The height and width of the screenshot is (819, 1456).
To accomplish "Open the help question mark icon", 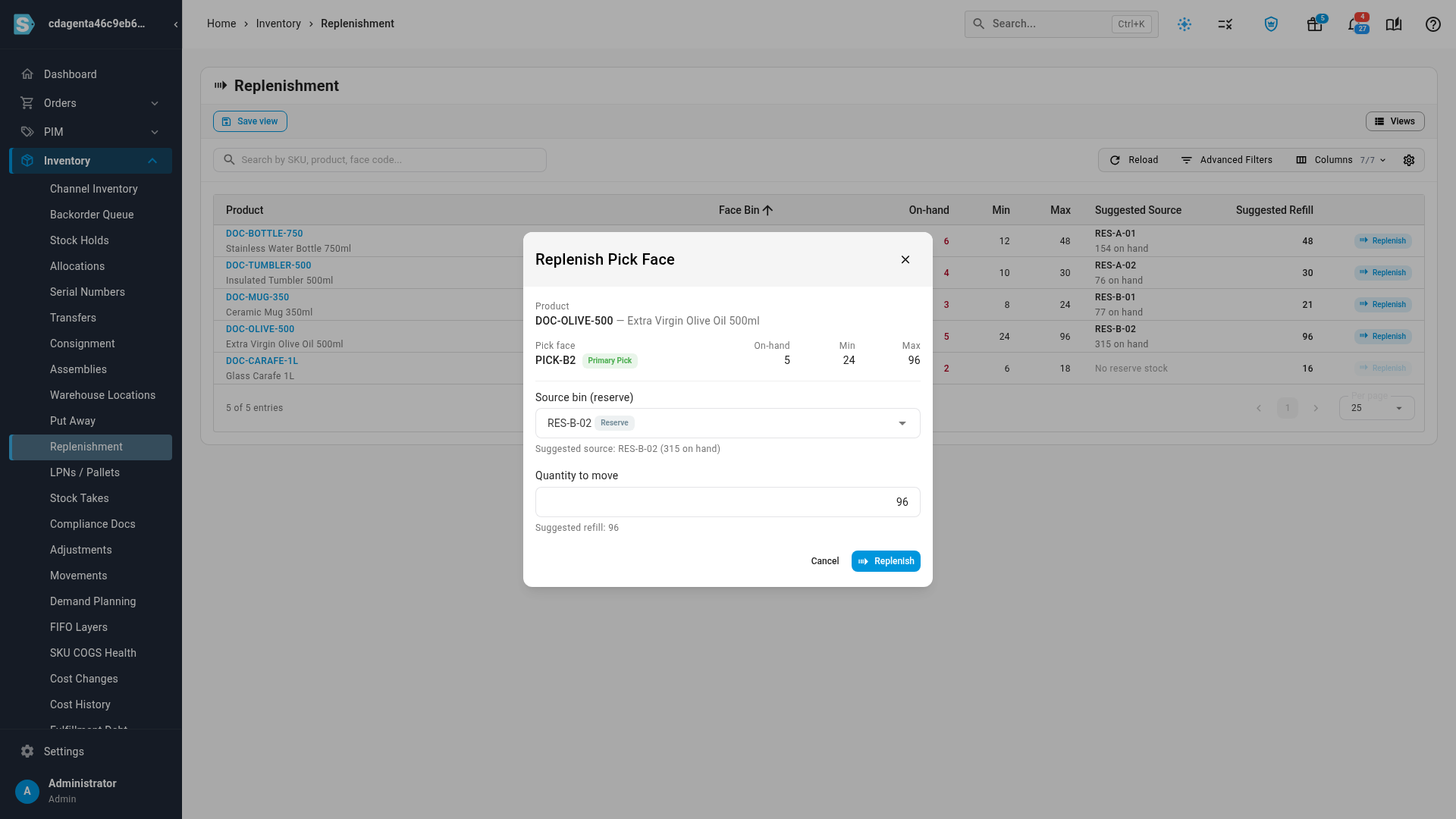I will tap(1432, 24).
